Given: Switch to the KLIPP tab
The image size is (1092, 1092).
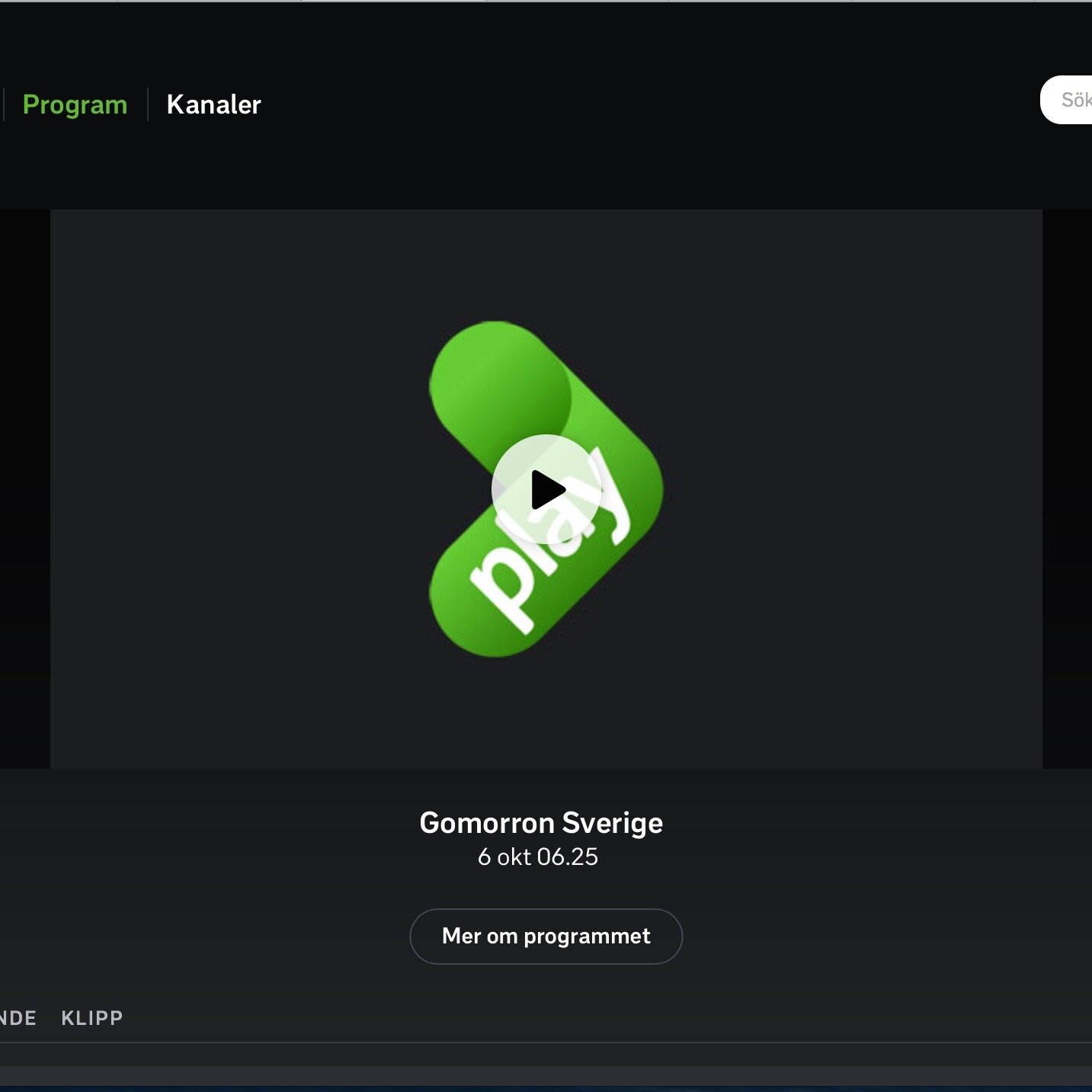Looking at the screenshot, I should (x=92, y=1018).
